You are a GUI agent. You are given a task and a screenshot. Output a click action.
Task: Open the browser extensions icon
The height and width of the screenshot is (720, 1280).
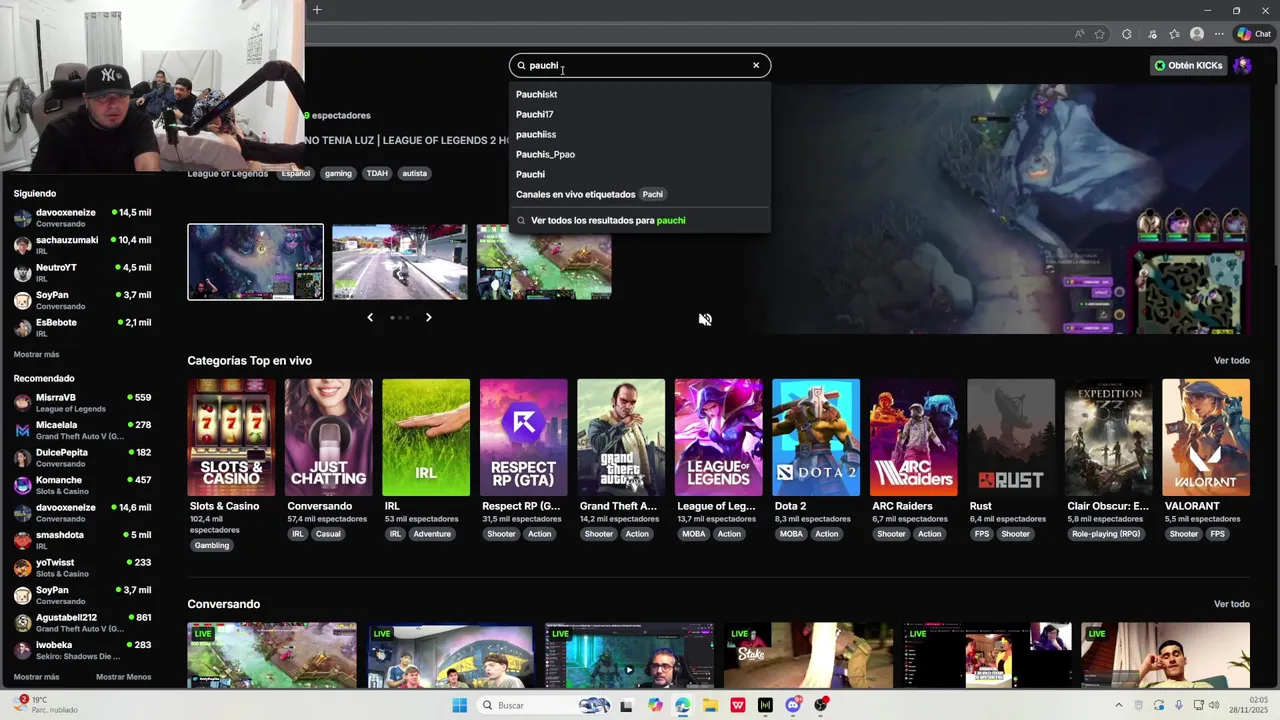tap(1127, 34)
